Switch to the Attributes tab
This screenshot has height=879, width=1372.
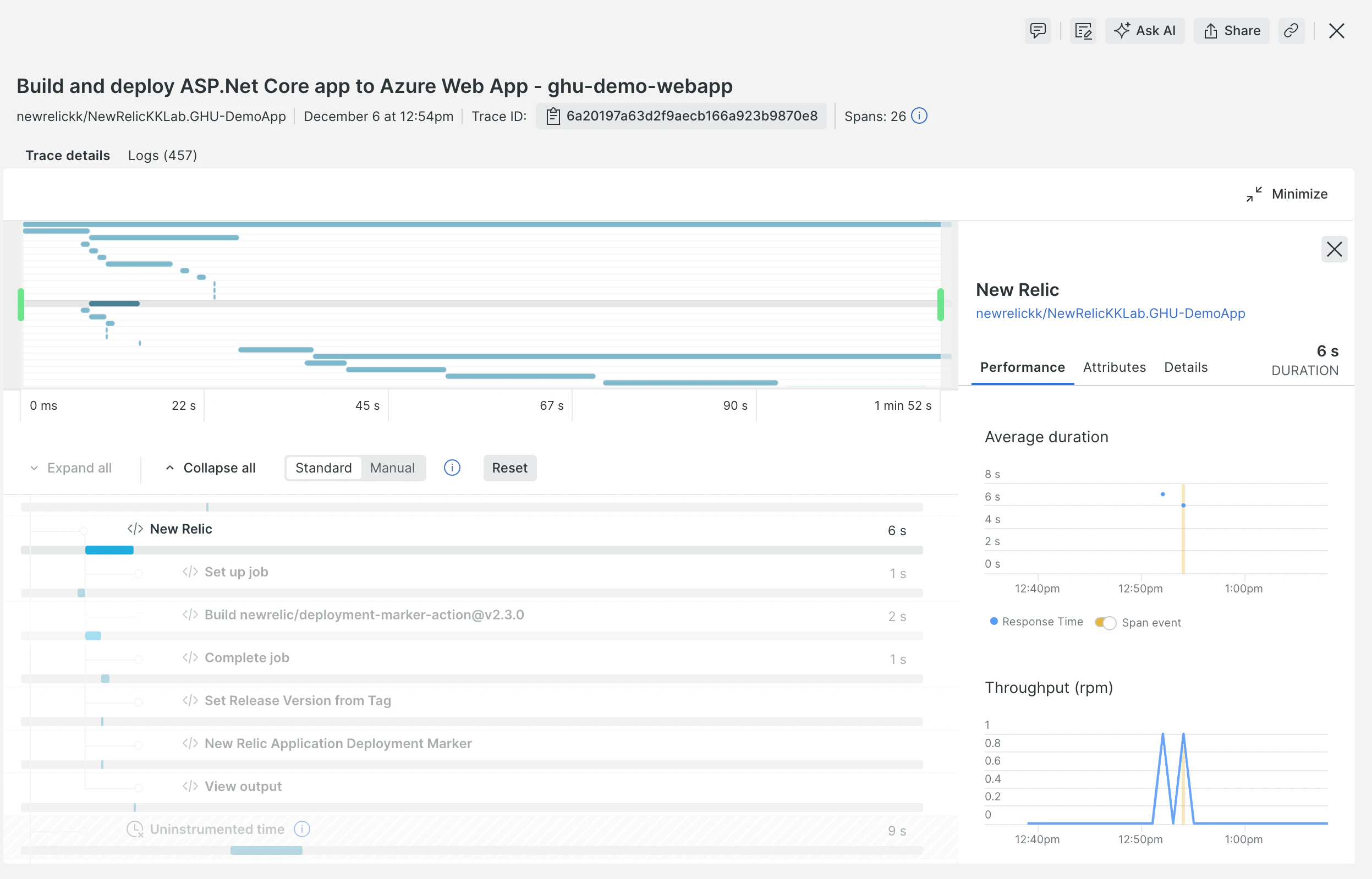(x=1114, y=367)
